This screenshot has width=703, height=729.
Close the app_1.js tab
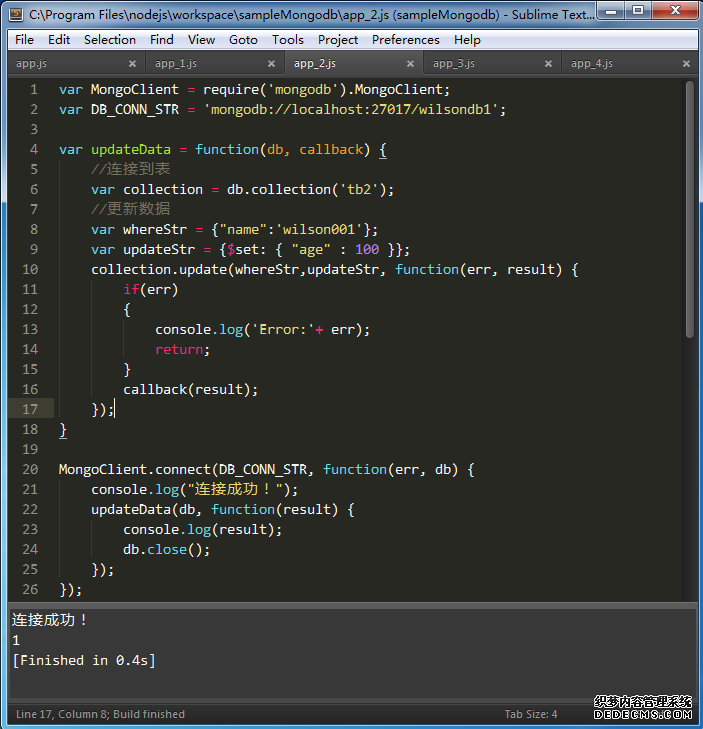270,63
